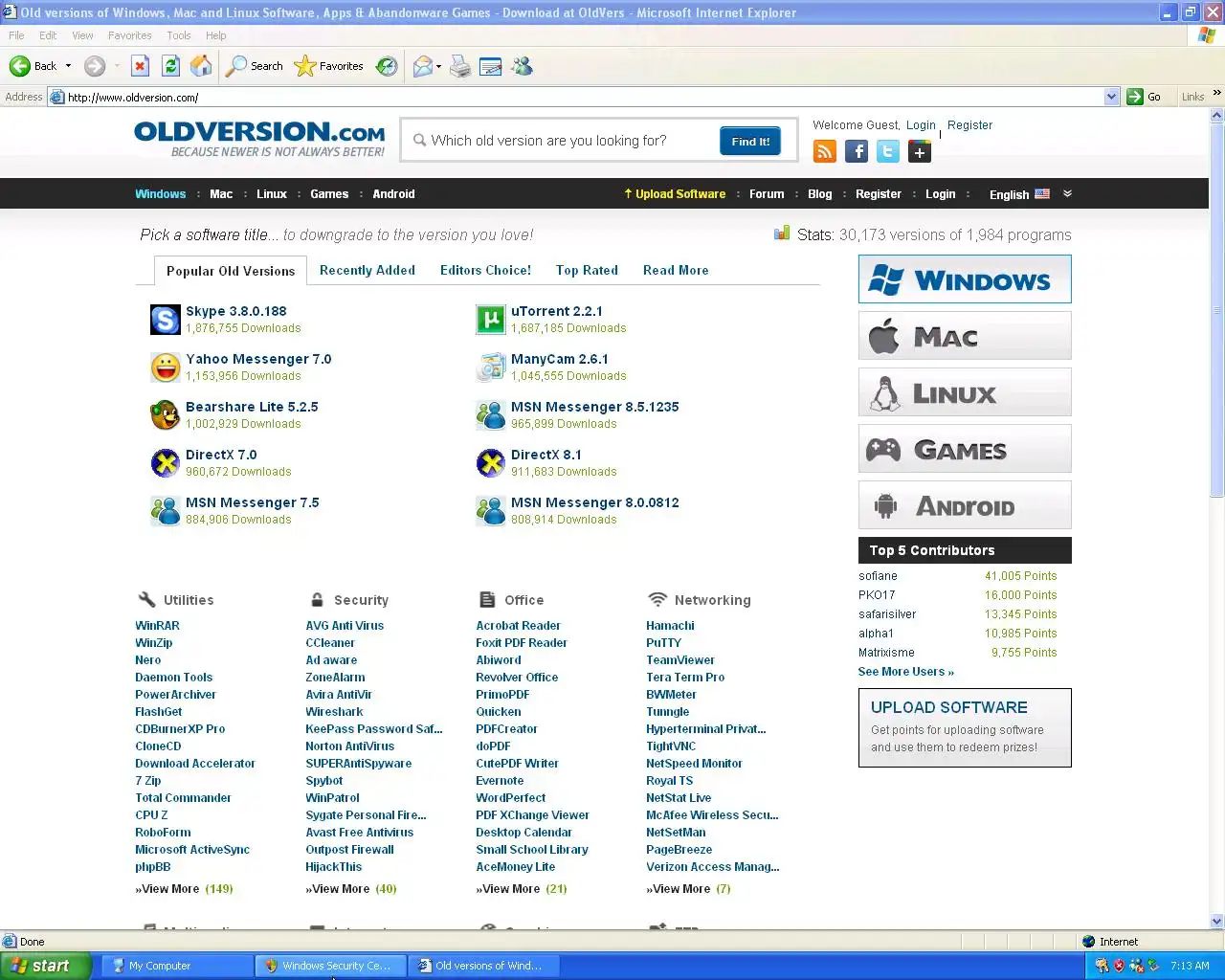
Task: Click the Messenger toolbar icon
Action: [x=522, y=66]
